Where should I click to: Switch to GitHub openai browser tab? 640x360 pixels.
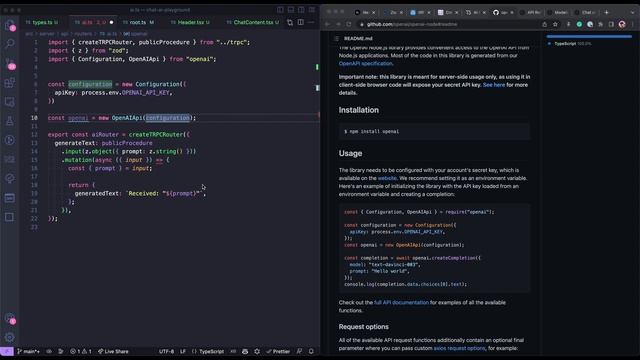[x=503, y=12]
